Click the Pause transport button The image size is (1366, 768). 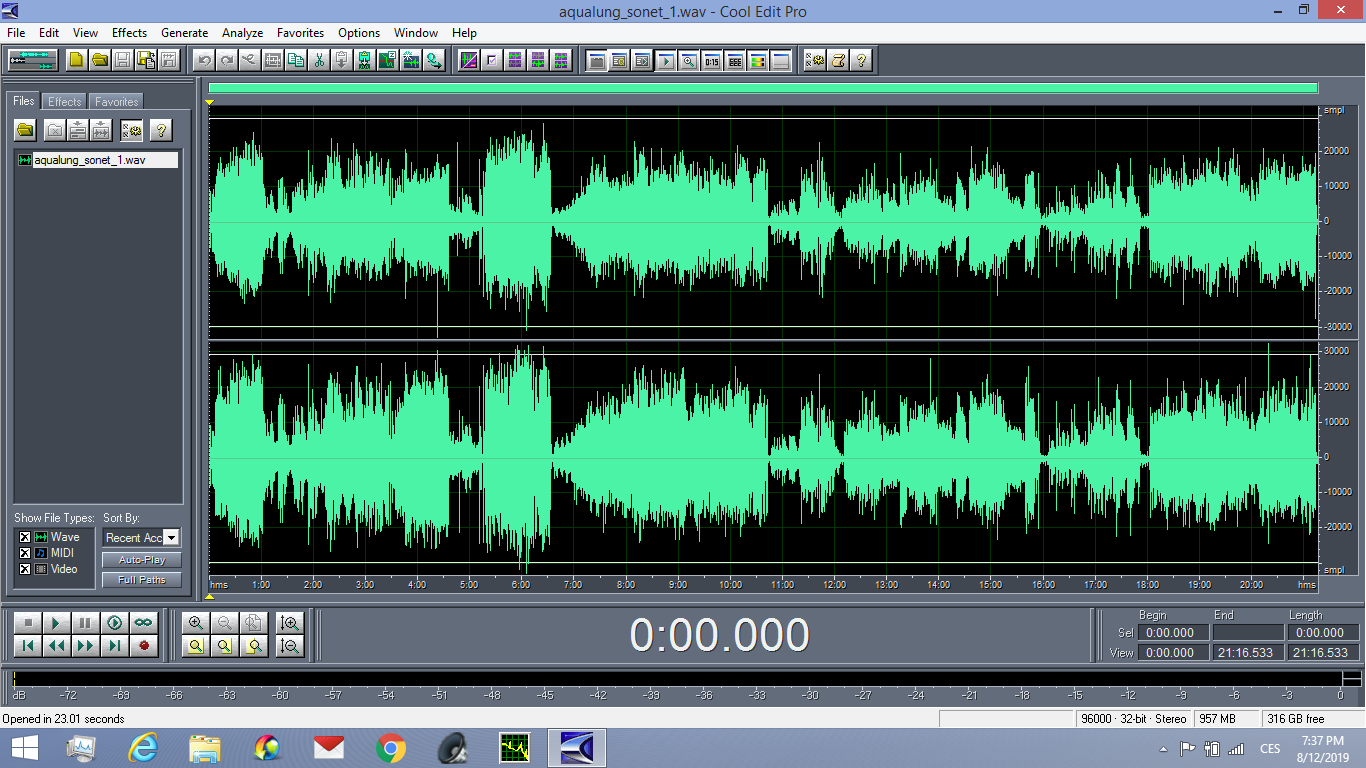(86, 622)
